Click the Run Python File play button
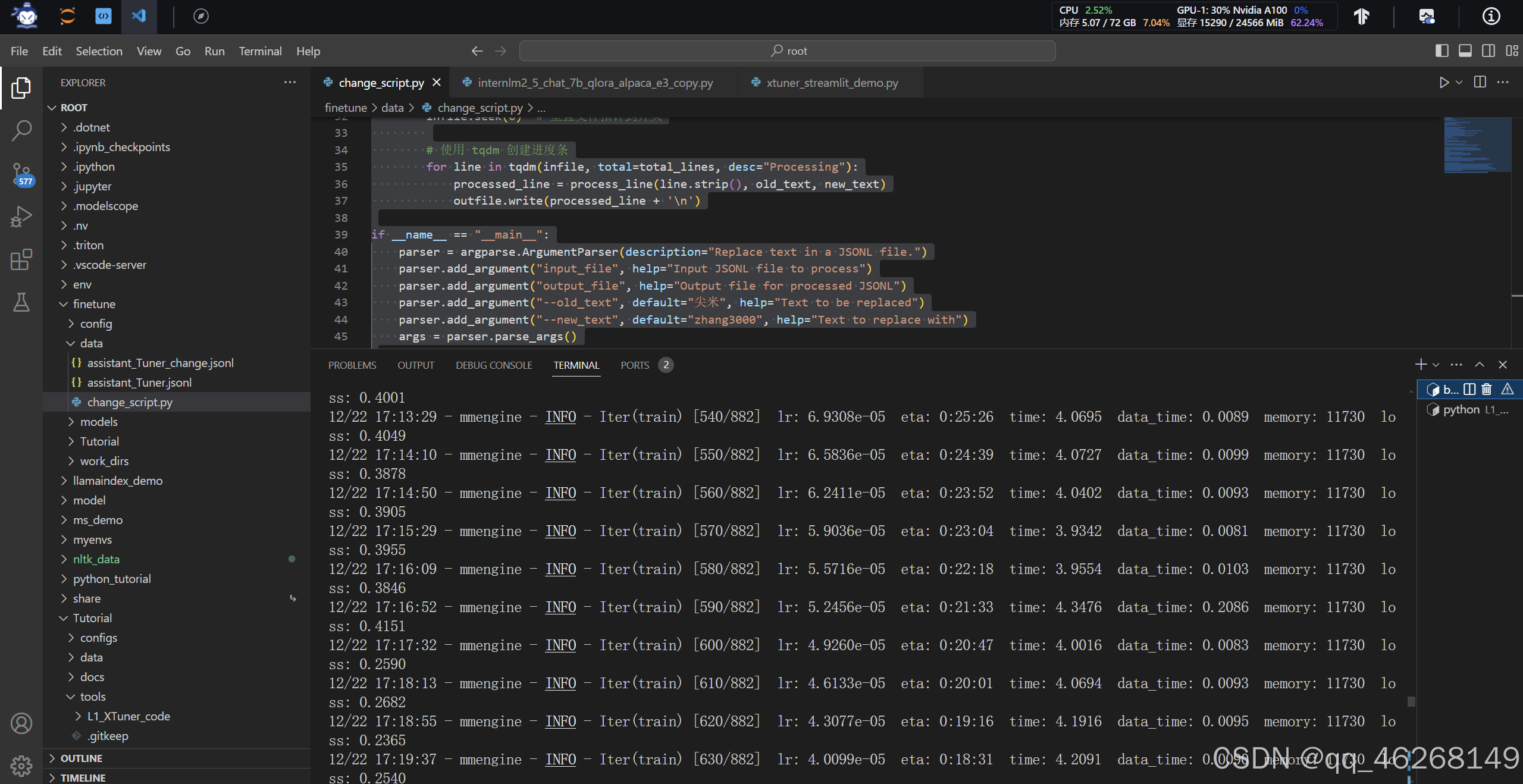The width and height of the screenshot is (1523, 784). (1443, 82)
